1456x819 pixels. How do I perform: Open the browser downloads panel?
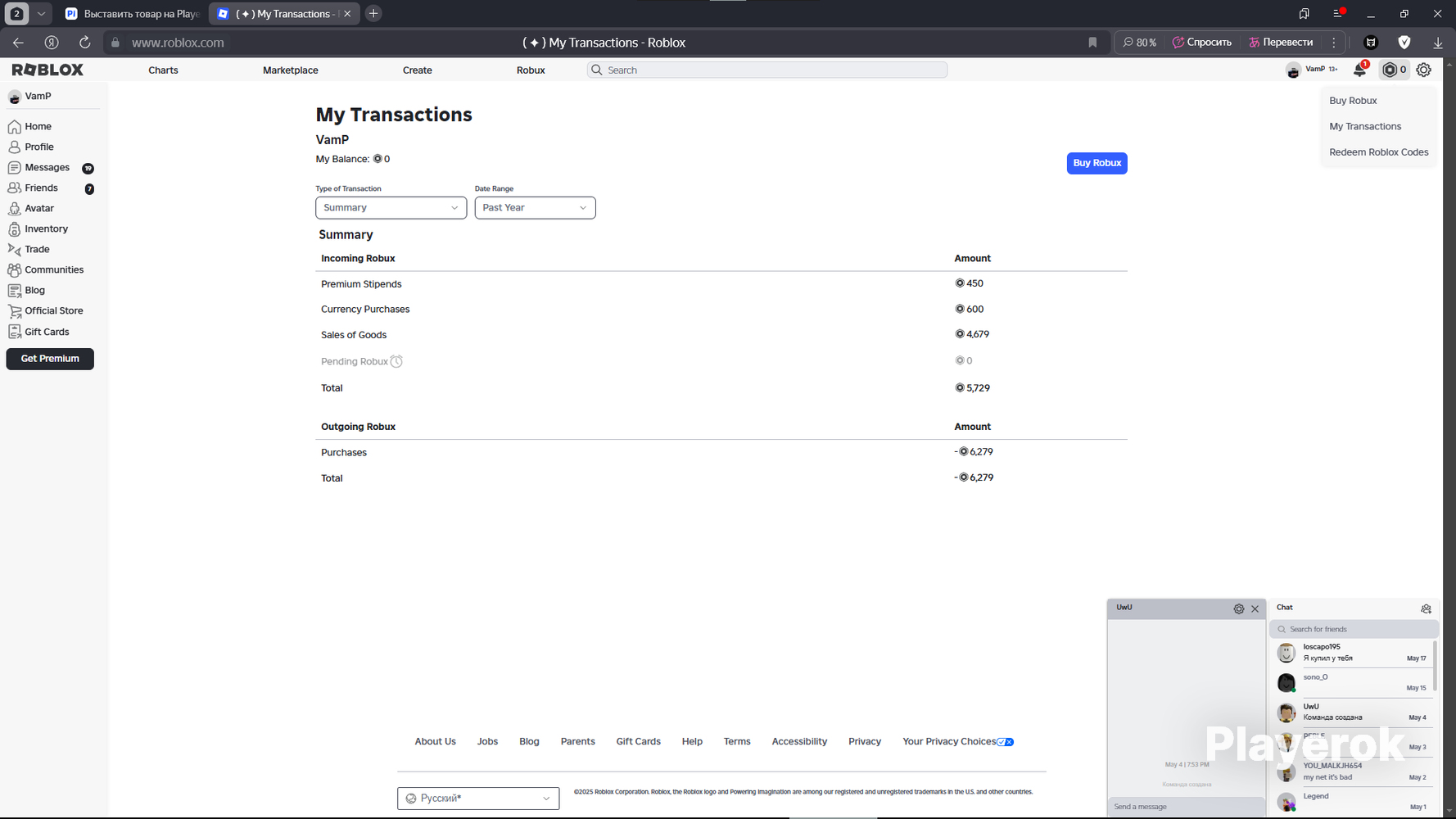click(x=1438, y=43)
